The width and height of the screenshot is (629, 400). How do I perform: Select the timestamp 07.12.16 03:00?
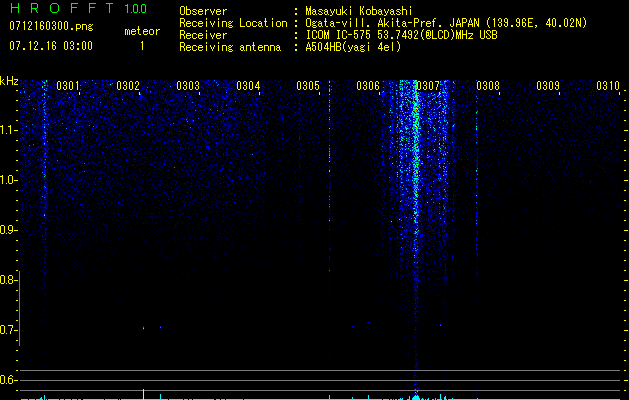click(x=51, y=46)
